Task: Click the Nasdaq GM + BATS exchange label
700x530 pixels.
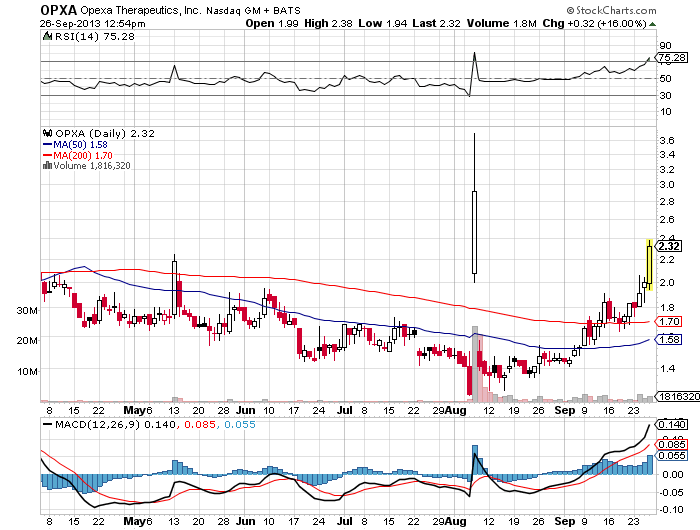Action: 253,10
